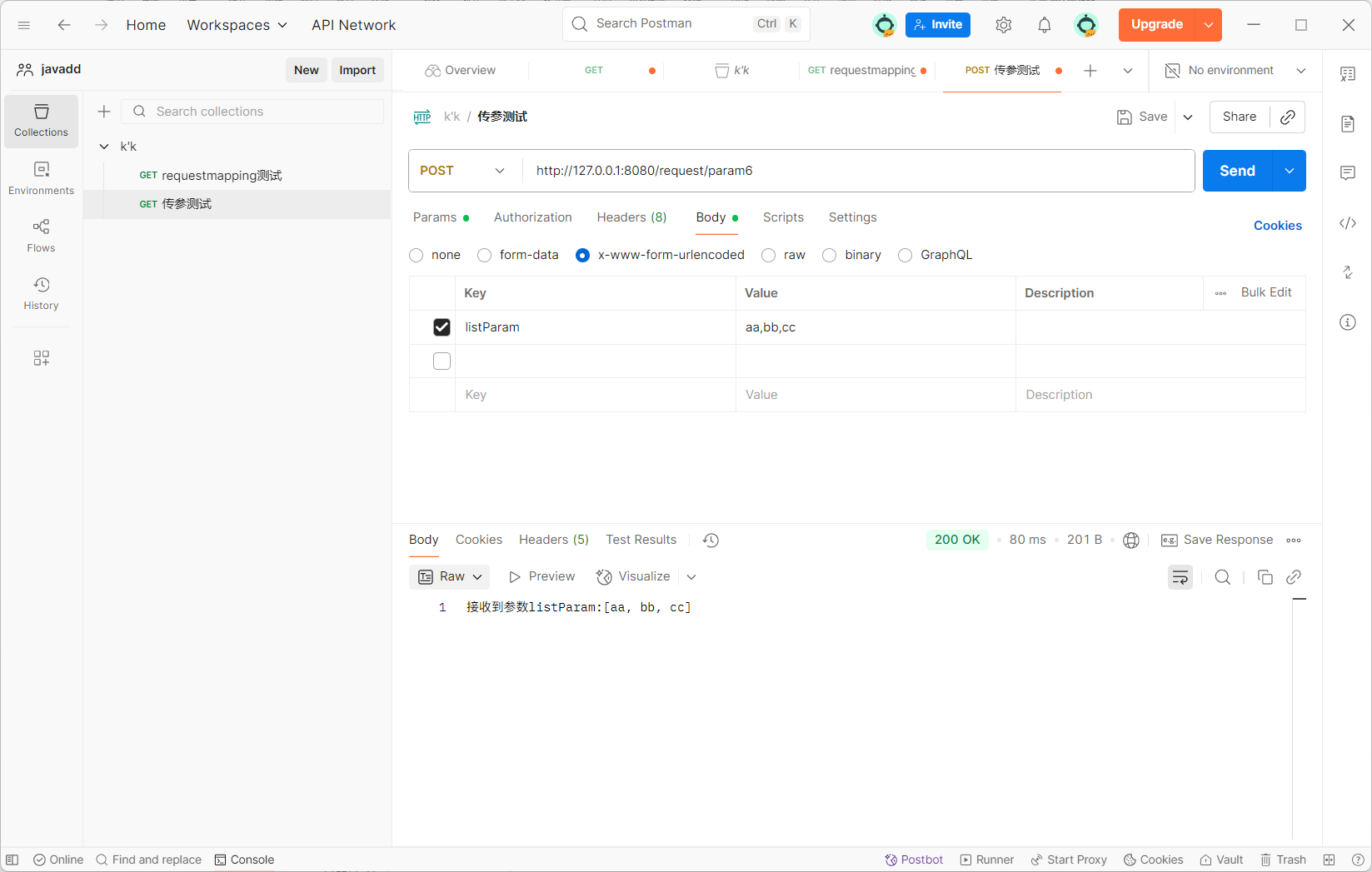Open the comments panel icon
This screenshot has width=1372, height=872.
pos(1348,173)
